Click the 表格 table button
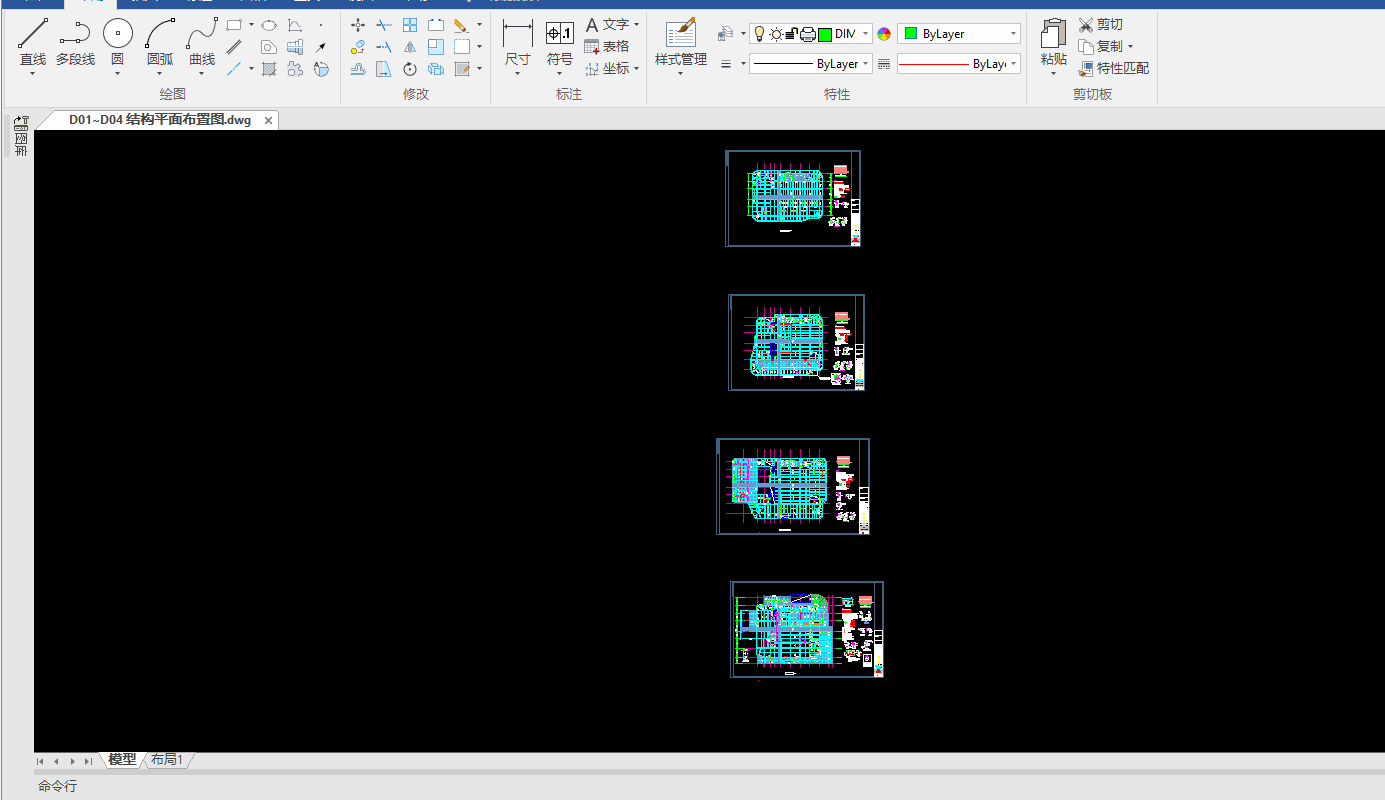 (x=607, y=47)
